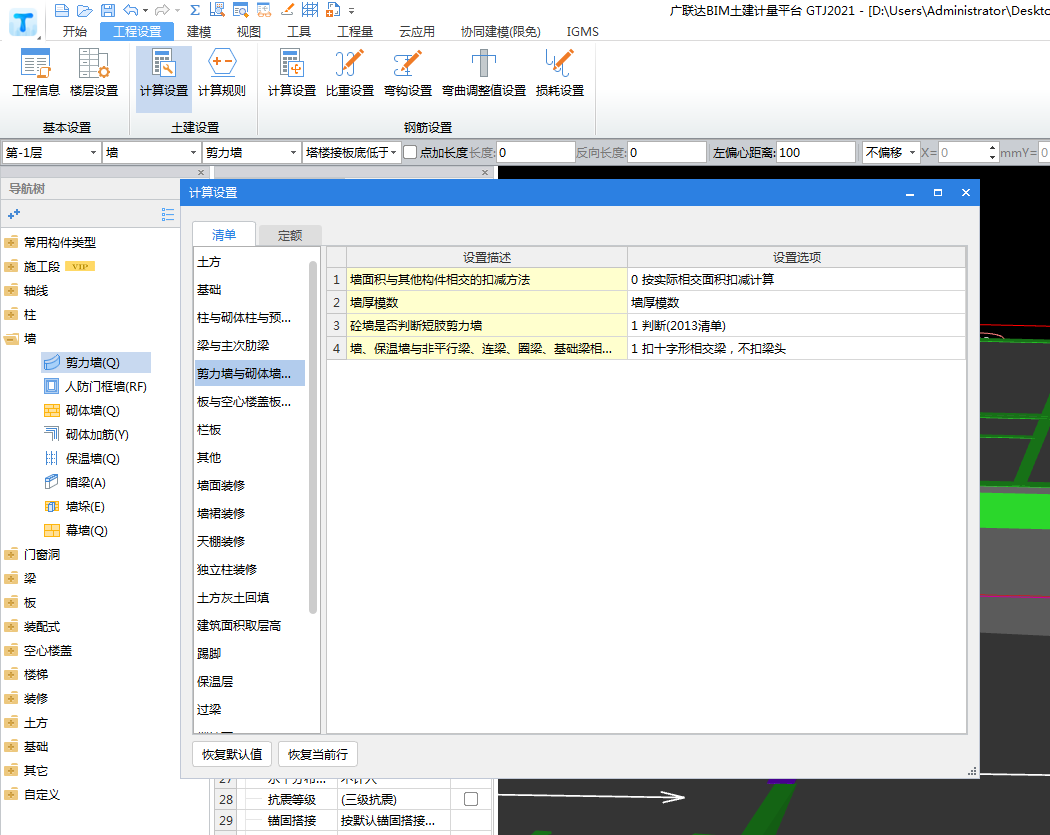Screen dimensions: 1050x835
Task: Switch to the 建模 ribbon tab
Action: (199, 31)
